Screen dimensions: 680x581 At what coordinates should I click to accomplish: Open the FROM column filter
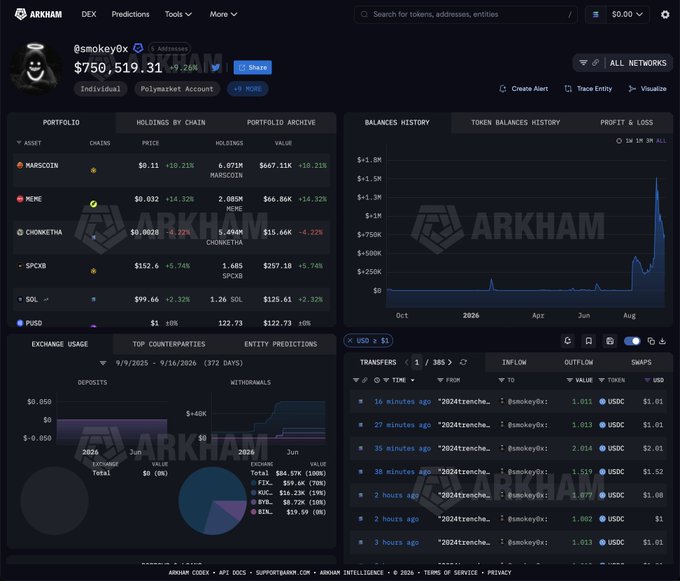(440, 380)
